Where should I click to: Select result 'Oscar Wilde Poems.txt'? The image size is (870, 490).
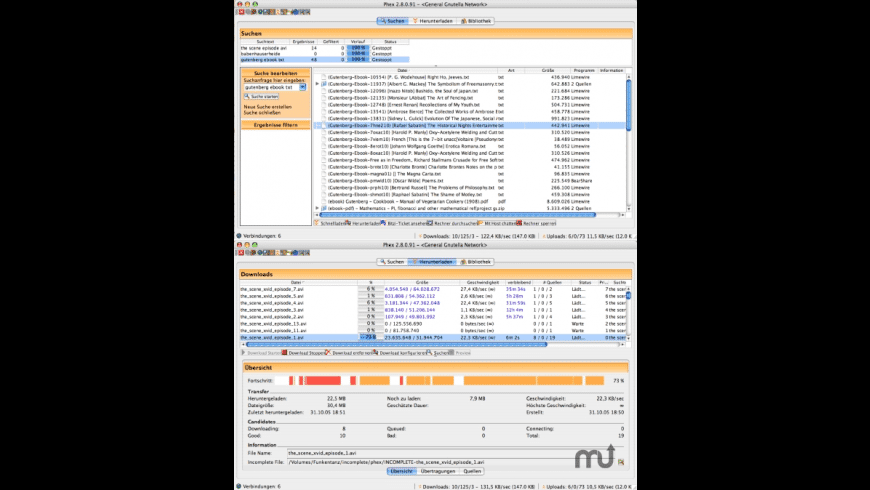[x=471, y=180]
